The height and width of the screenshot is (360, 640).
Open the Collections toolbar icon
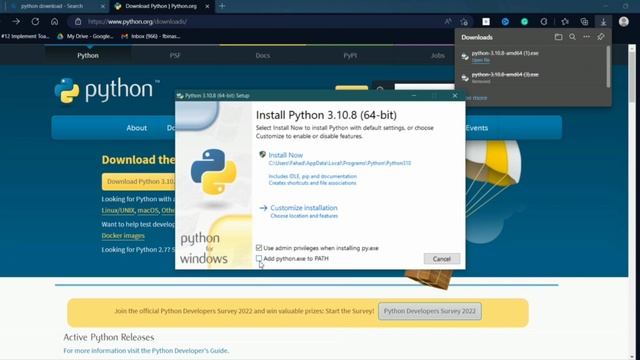pos(584,22)
